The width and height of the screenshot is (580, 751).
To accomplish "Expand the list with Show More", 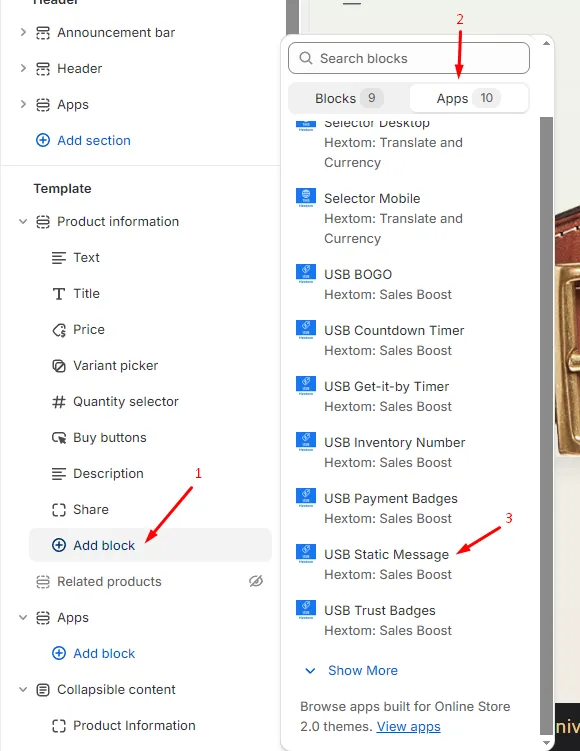I will pos(351,671).
